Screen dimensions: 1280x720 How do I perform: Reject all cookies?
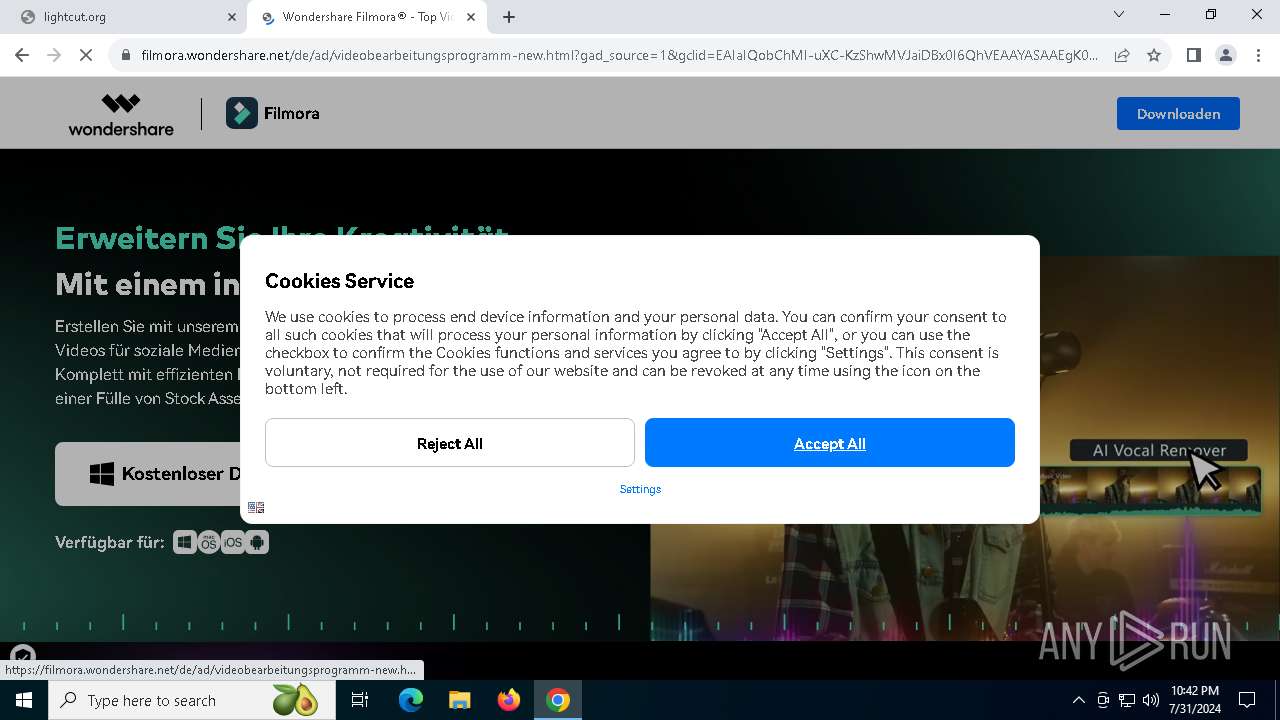click(x=450, y=443)
